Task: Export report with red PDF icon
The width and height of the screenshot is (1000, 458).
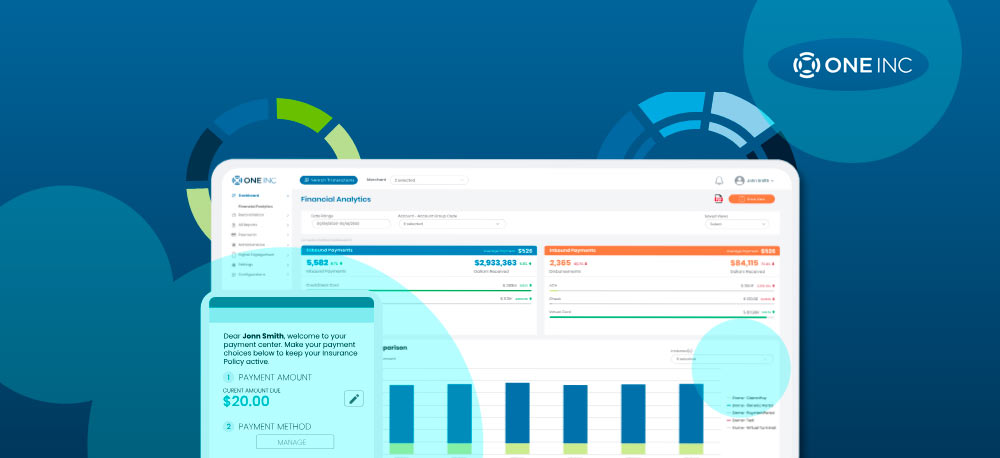Action: (x=719, y=199)
